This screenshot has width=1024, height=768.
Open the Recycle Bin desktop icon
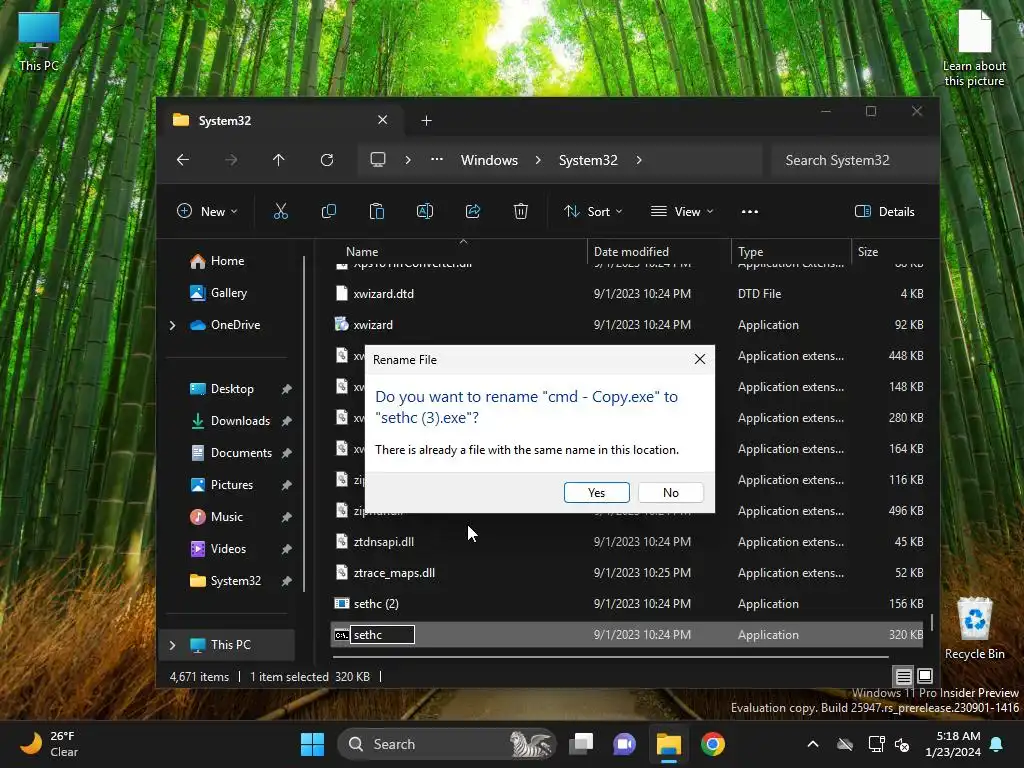[x=974, y=629]
